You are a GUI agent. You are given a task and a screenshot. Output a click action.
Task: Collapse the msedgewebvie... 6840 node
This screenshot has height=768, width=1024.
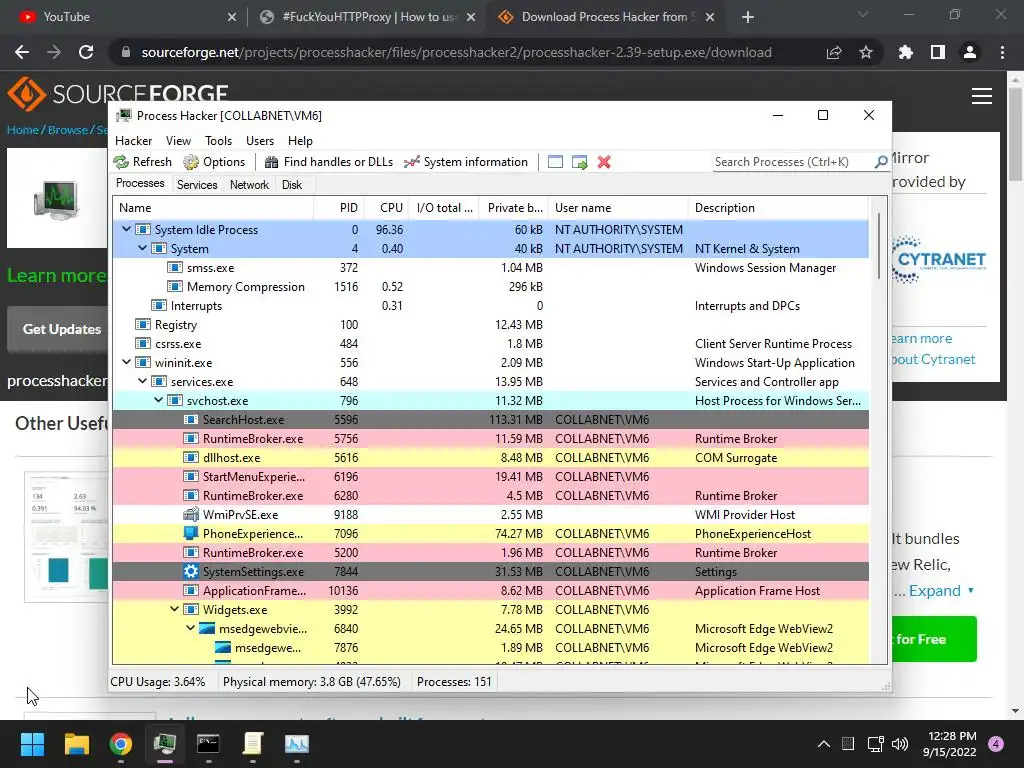click(x=191, y=628)
